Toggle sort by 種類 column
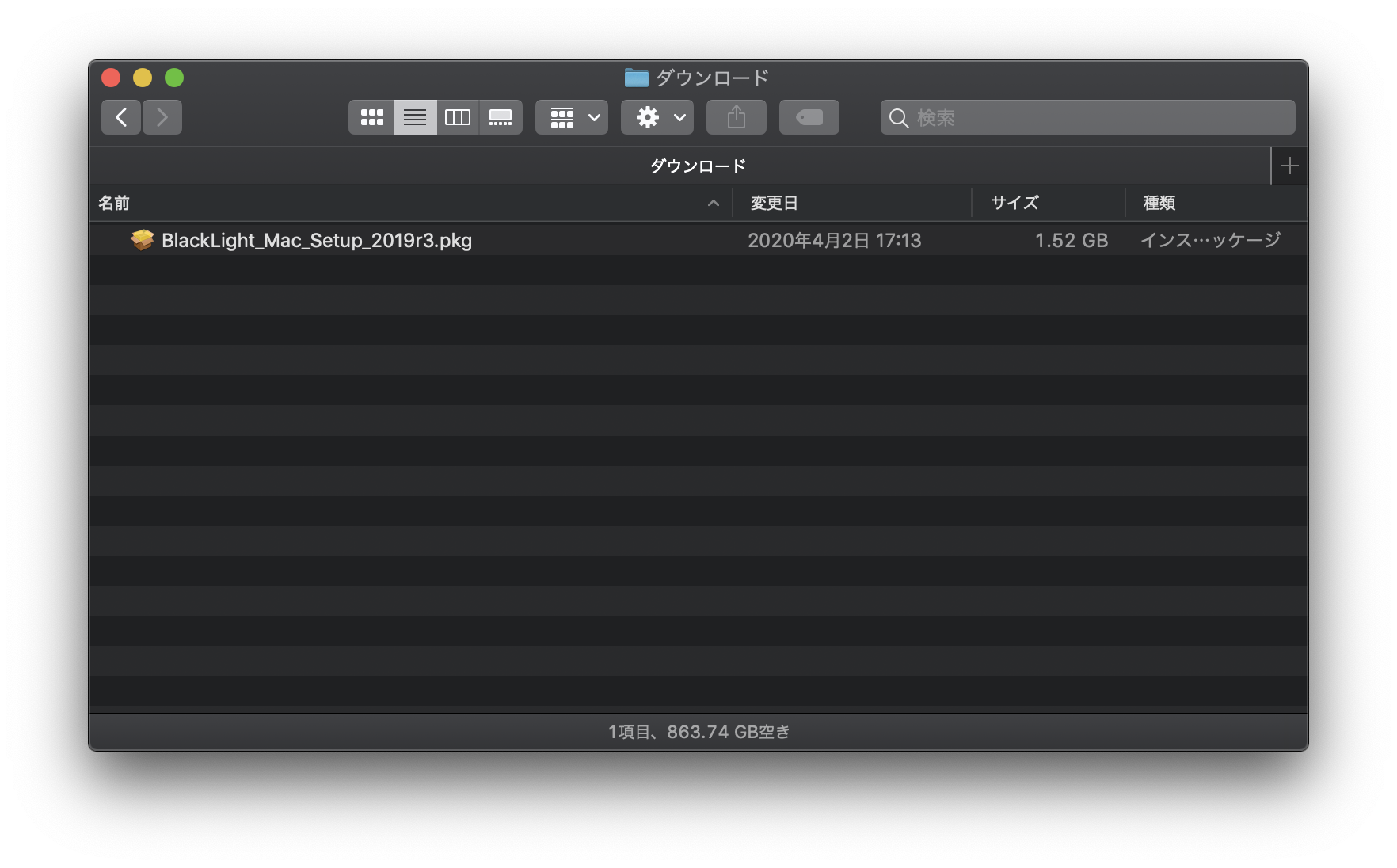The height and width of the screenshot is (868, 1397). click(1159, 204)
